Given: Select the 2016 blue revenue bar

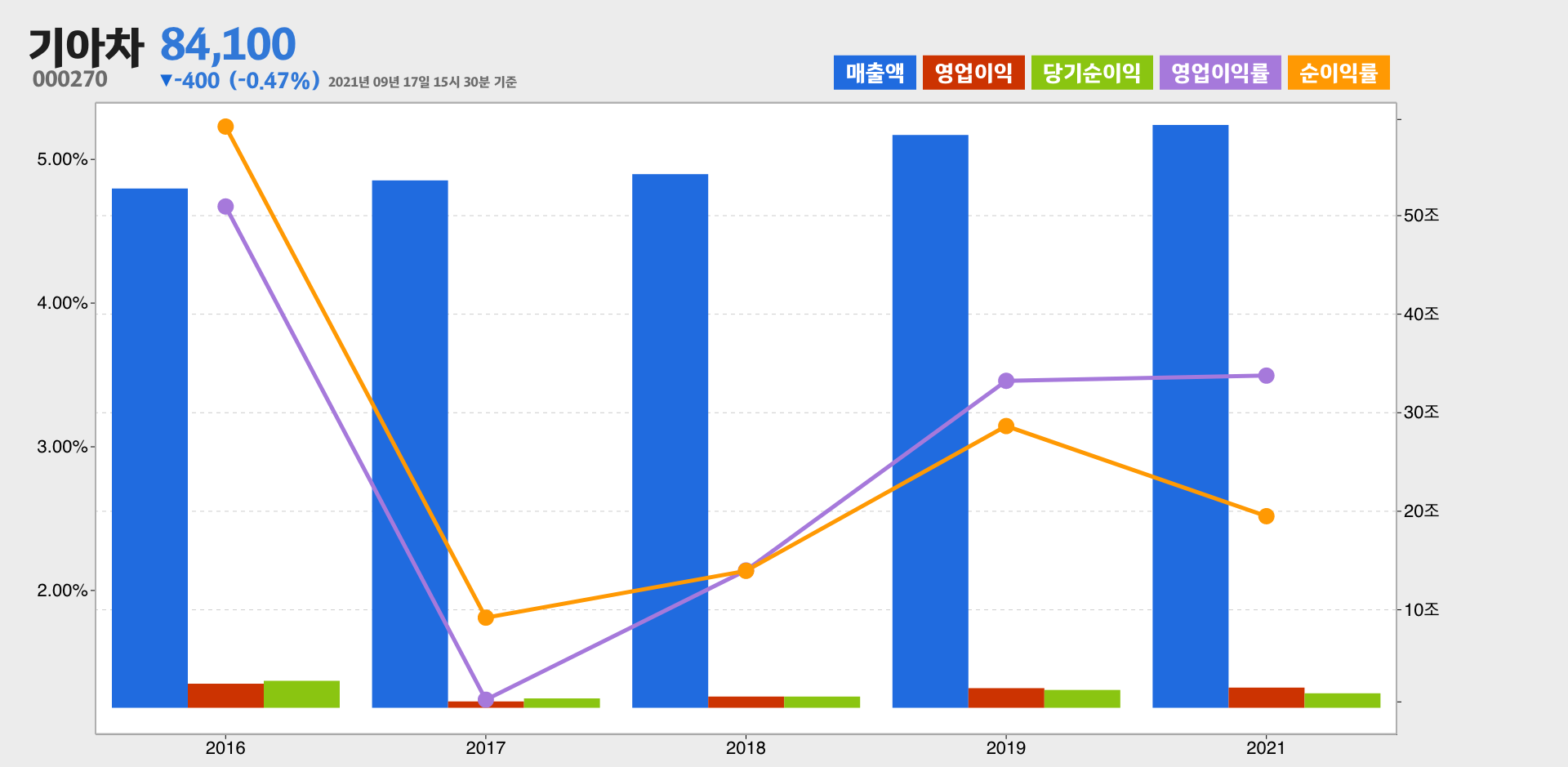Looking at the screenshot, I should pos(149,448).
